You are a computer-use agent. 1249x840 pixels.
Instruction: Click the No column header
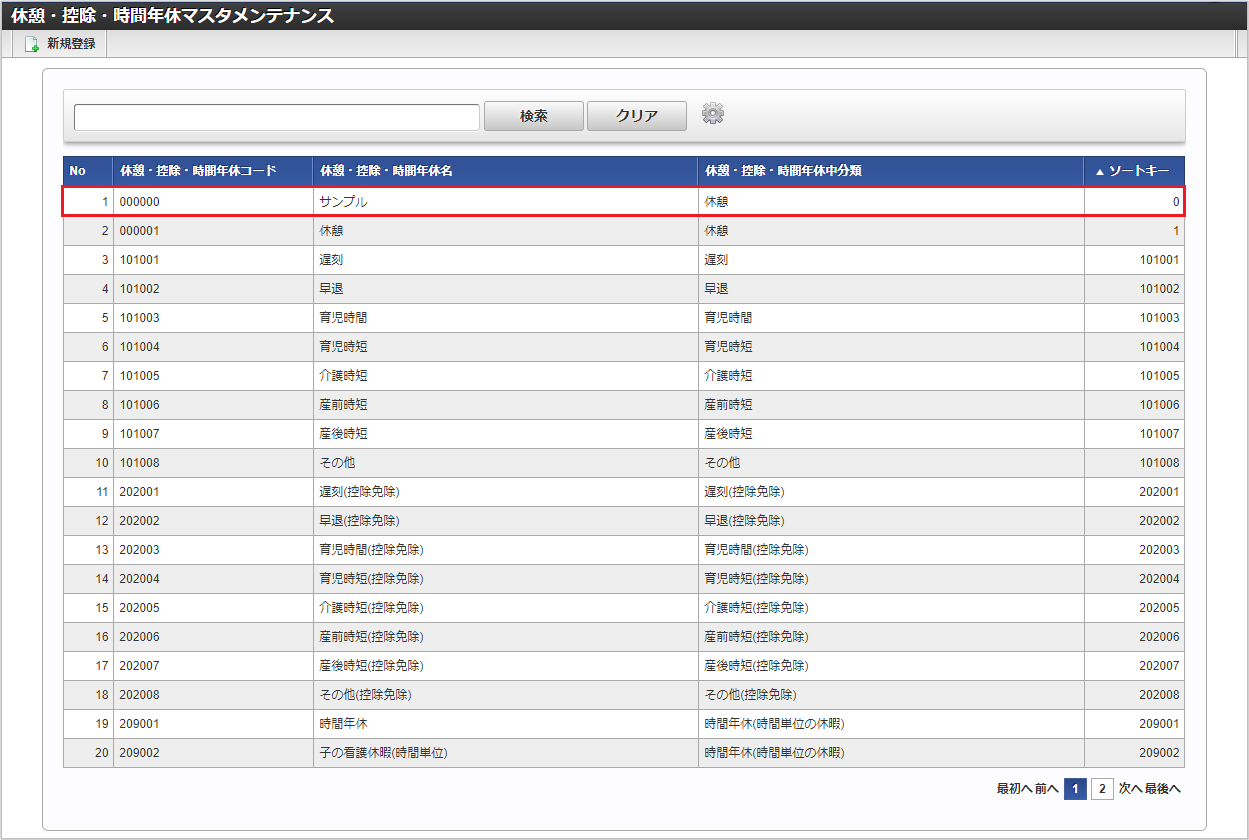[77, 171]
